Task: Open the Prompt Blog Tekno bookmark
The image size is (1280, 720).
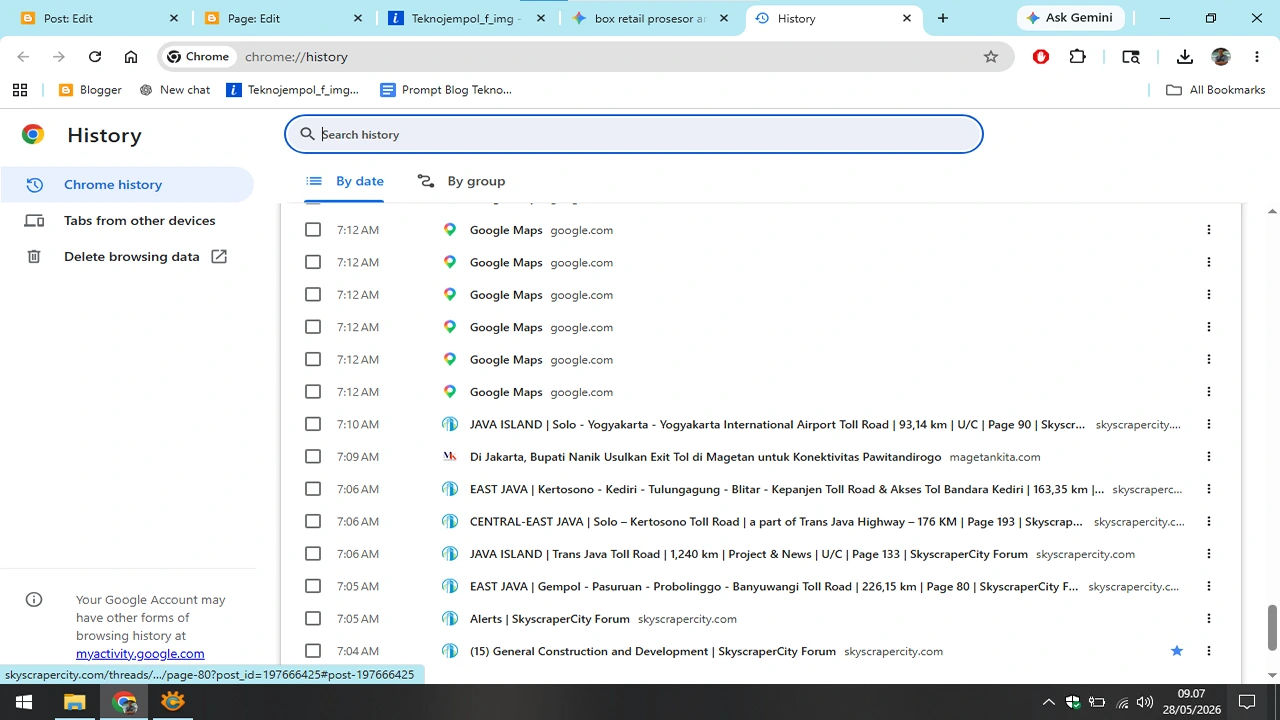Action: 446,90
